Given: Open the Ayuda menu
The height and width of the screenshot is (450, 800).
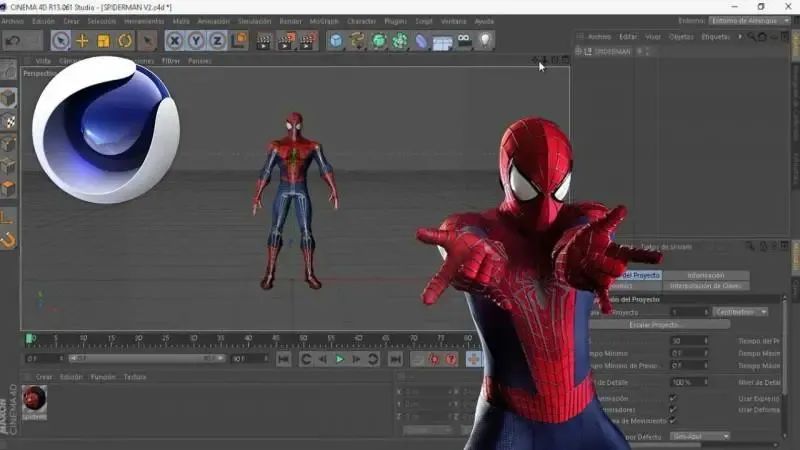Looking at the screenshot, I should [x=484, y=21].
